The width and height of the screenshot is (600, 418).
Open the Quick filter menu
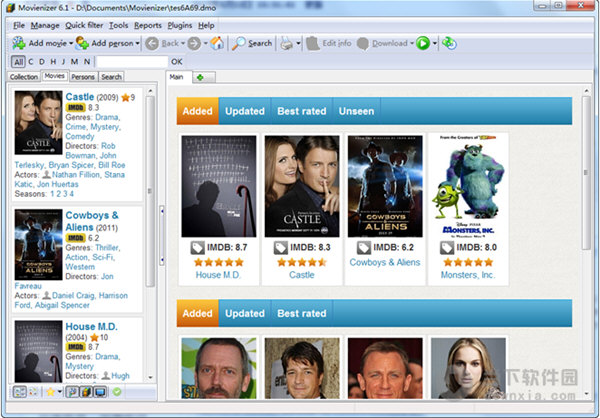click(x=85, y=24)
